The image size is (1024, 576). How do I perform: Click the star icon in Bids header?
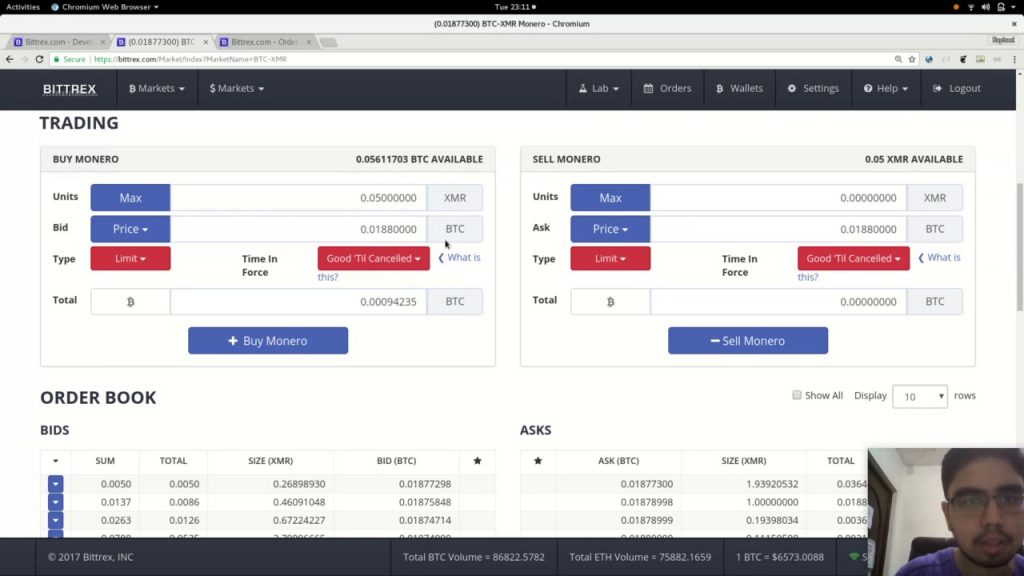[477, 460]
